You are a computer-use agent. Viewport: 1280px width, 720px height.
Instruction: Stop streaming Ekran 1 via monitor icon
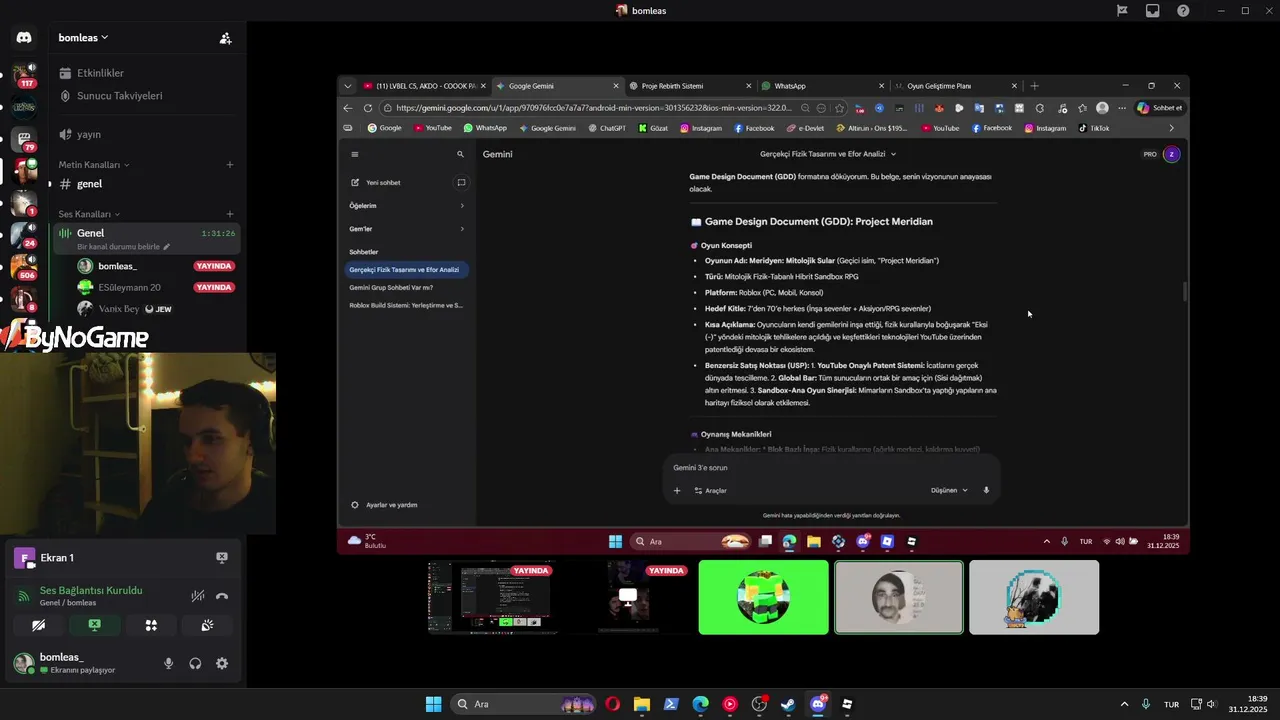click(222, 558)
